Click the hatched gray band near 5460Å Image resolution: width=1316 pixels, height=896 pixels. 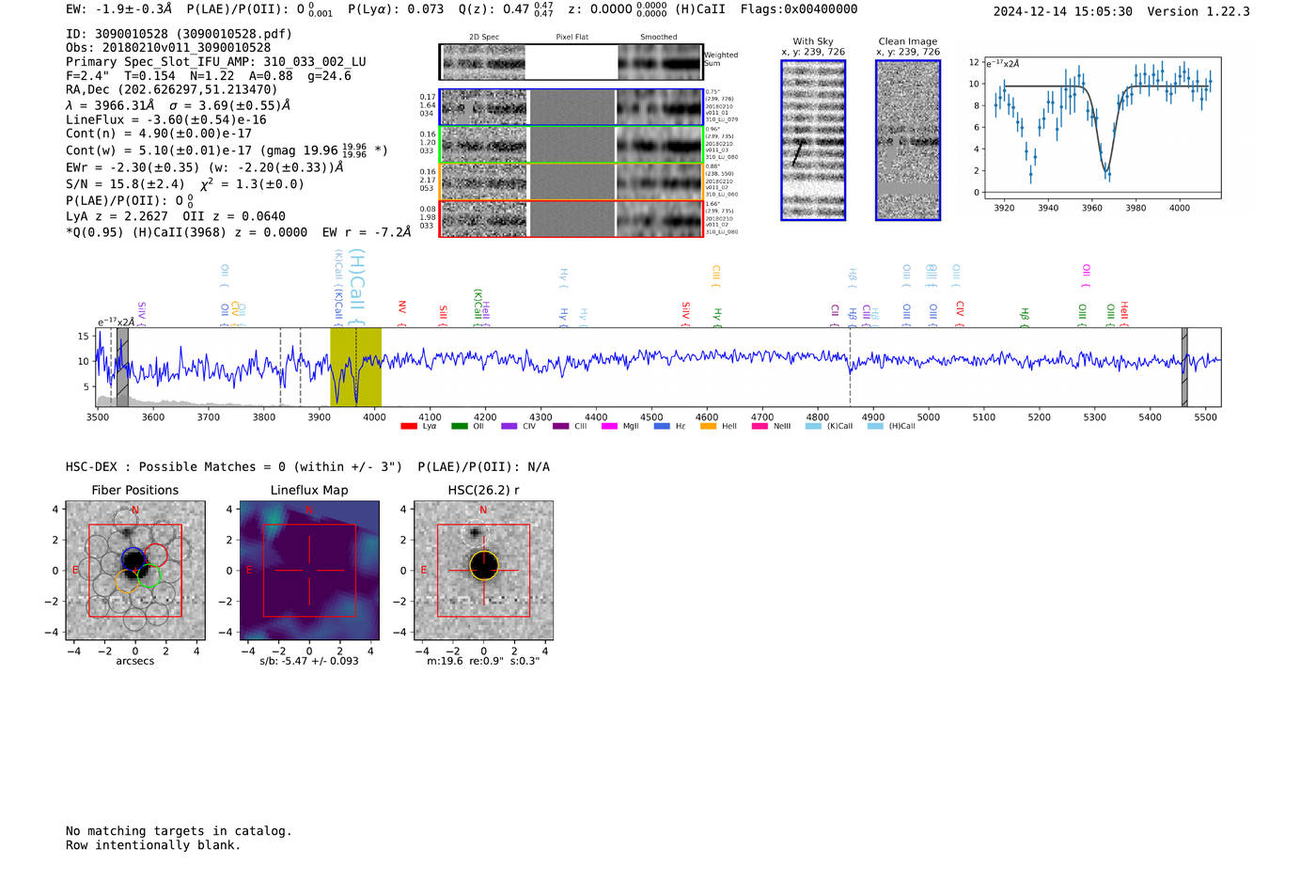click(1184, 367)
